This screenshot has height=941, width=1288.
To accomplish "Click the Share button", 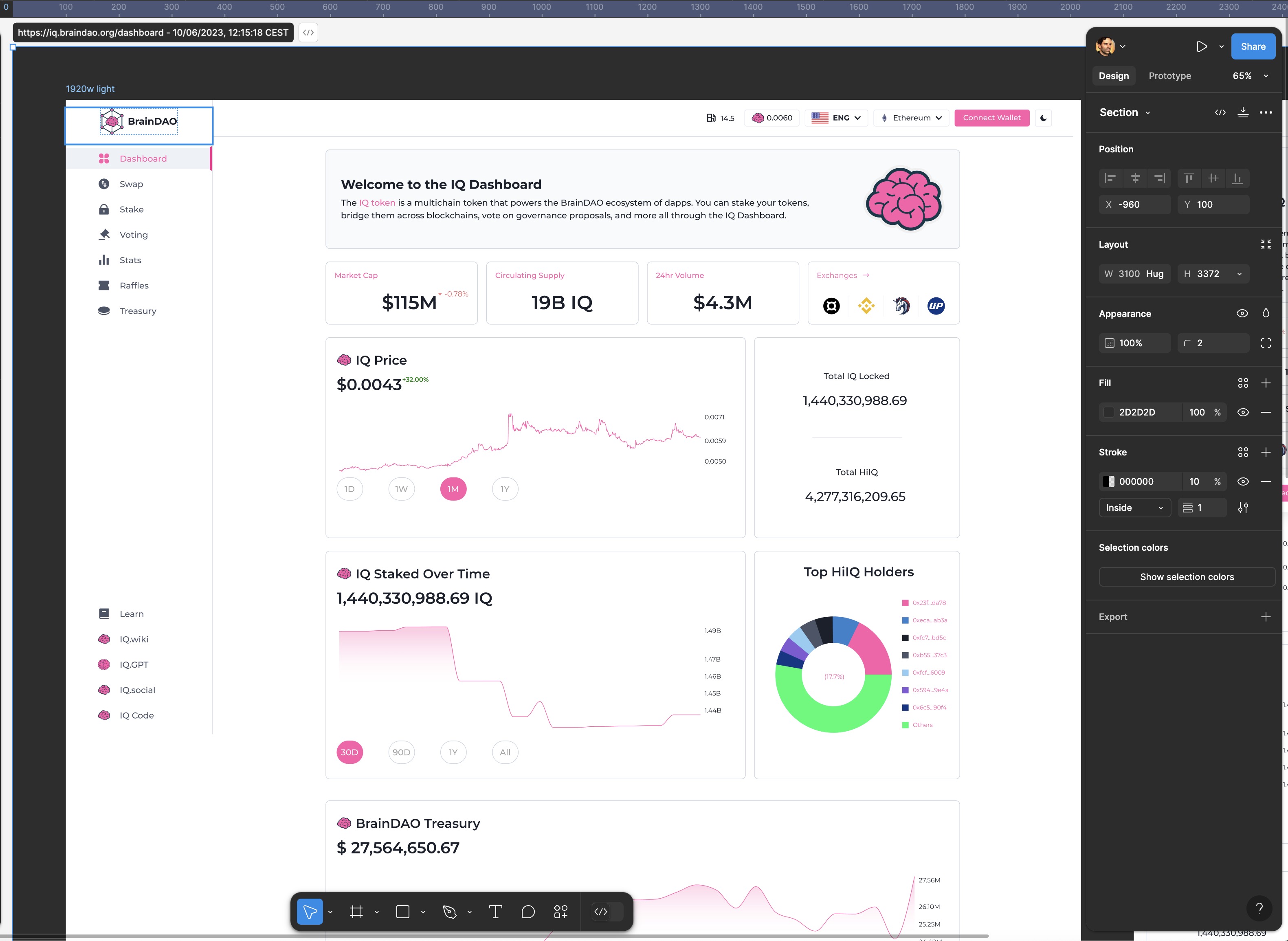I will (1253, 47).
